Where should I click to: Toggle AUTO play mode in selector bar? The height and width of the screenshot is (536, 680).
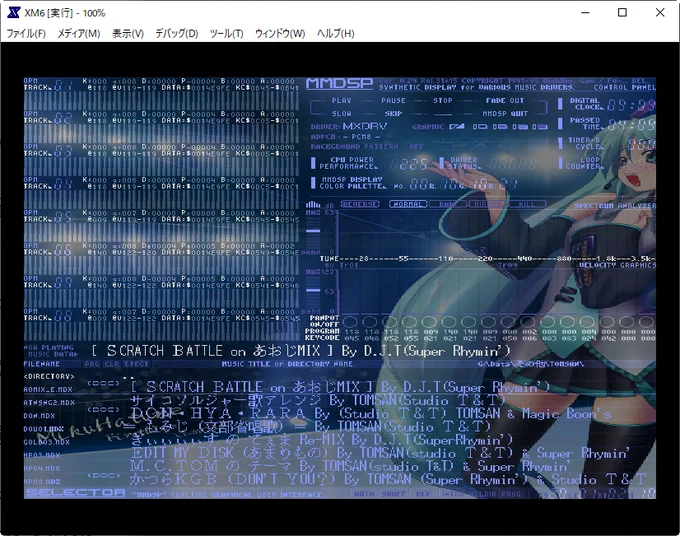[x=364, y=494]
